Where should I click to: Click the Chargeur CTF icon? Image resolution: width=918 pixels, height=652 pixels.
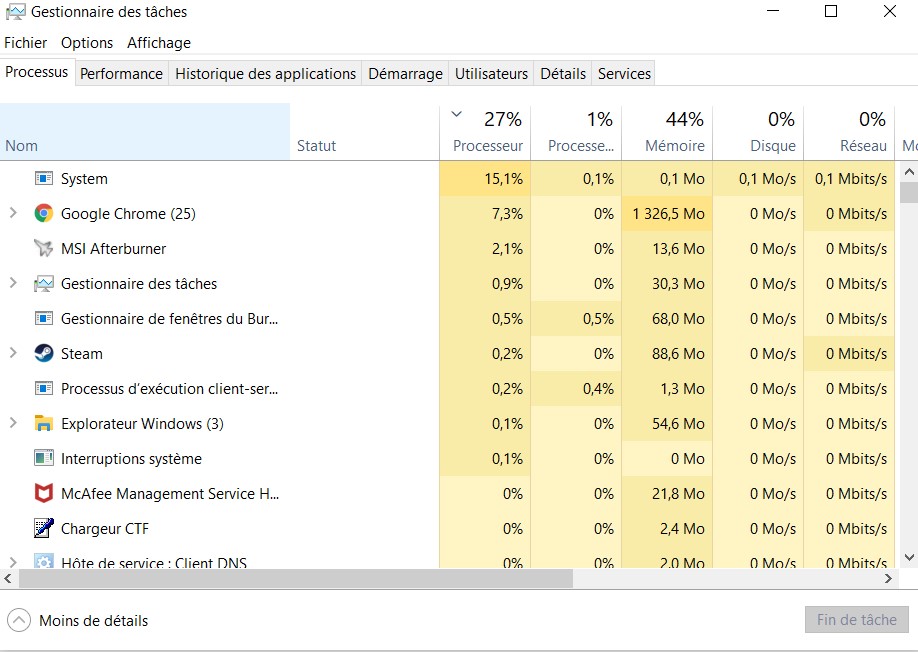coord(44,528)
